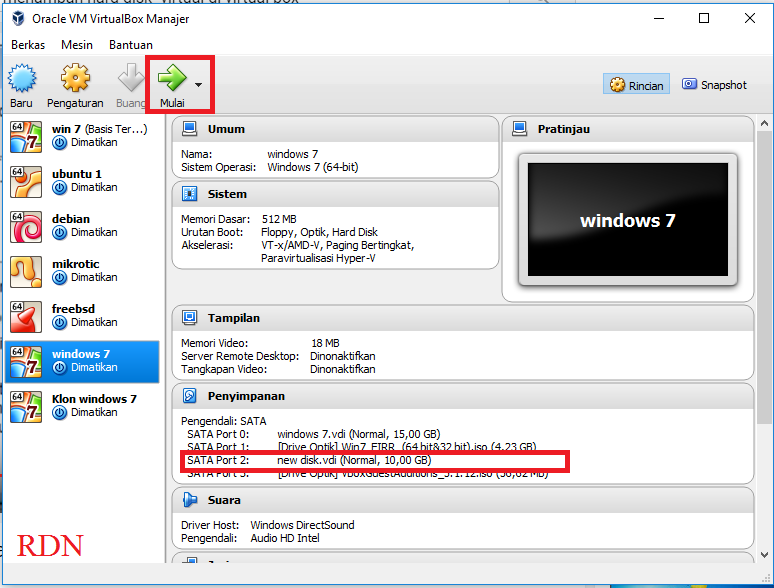Click the 'Audio HD Intel' controller value
This screenshot has width=774, height=588.
coord(285,538)
